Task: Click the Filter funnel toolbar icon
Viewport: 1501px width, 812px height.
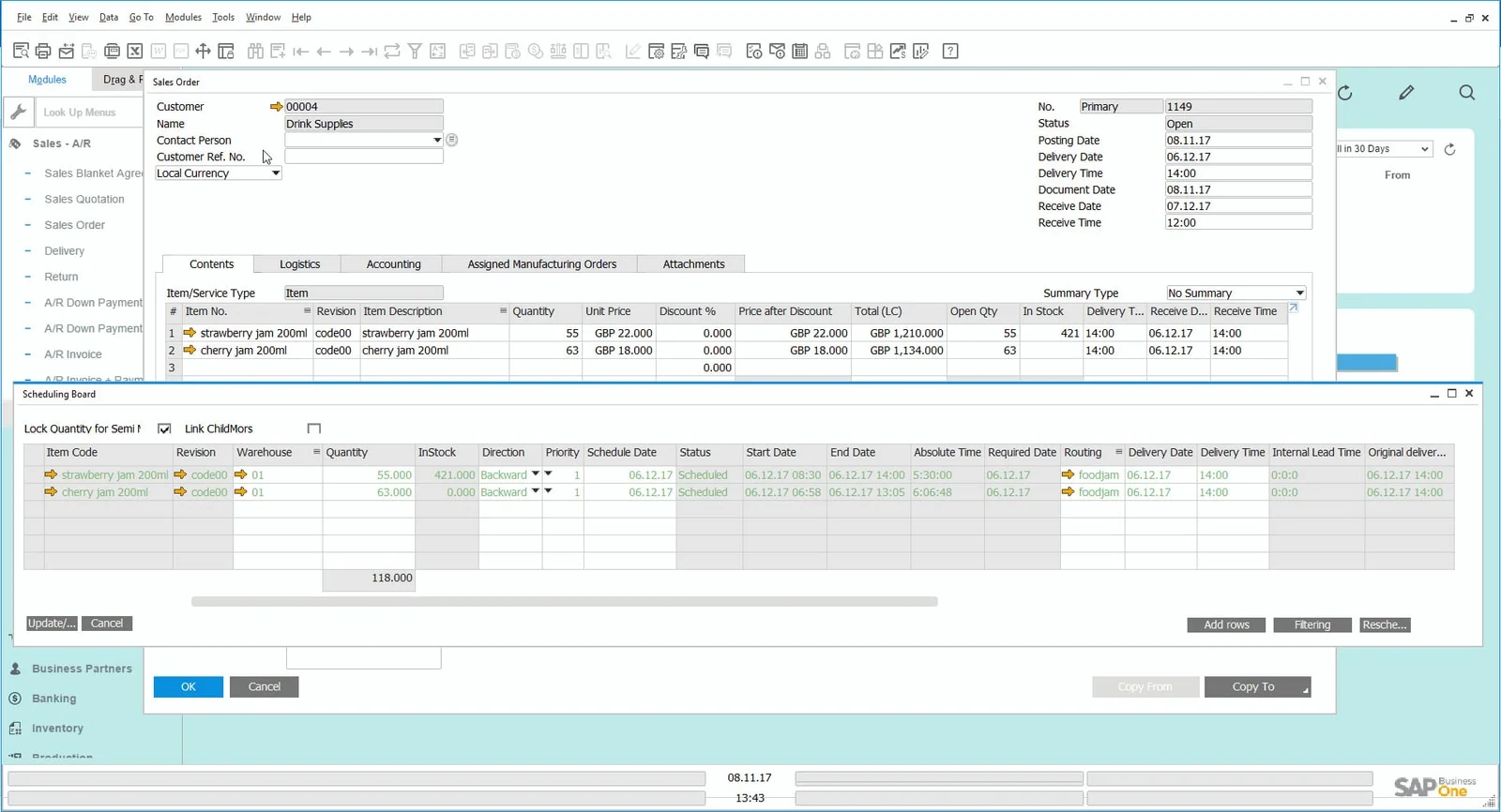Action: click(415, 52)
